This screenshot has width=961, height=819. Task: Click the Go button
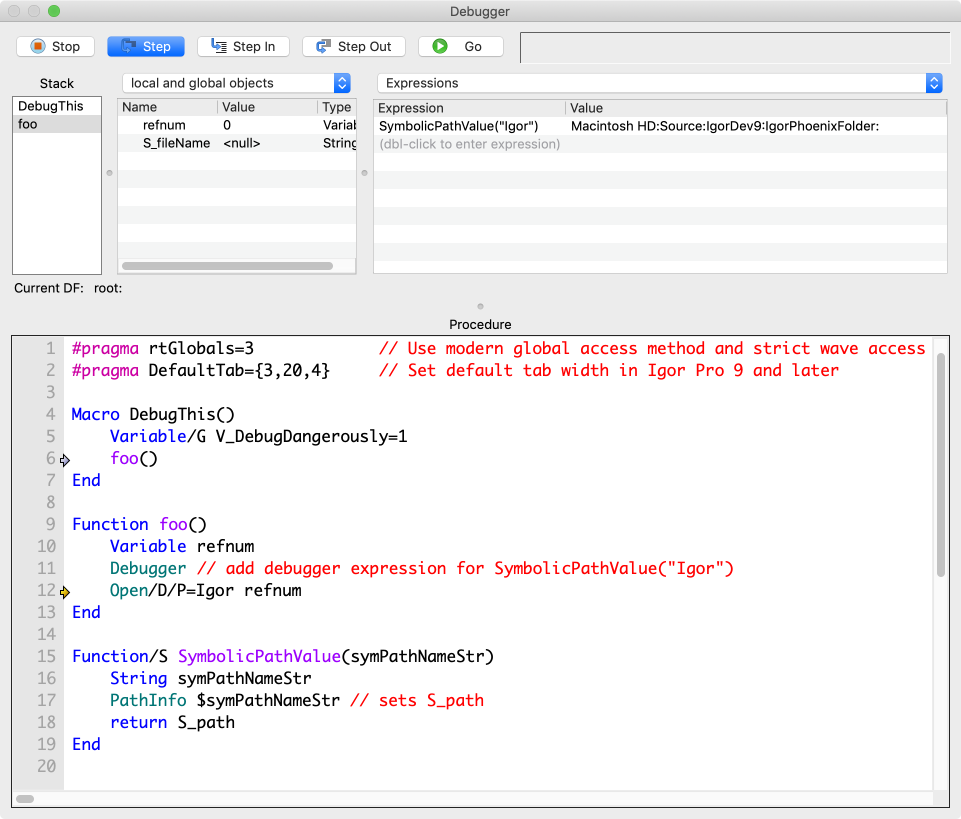click(461, 47)
